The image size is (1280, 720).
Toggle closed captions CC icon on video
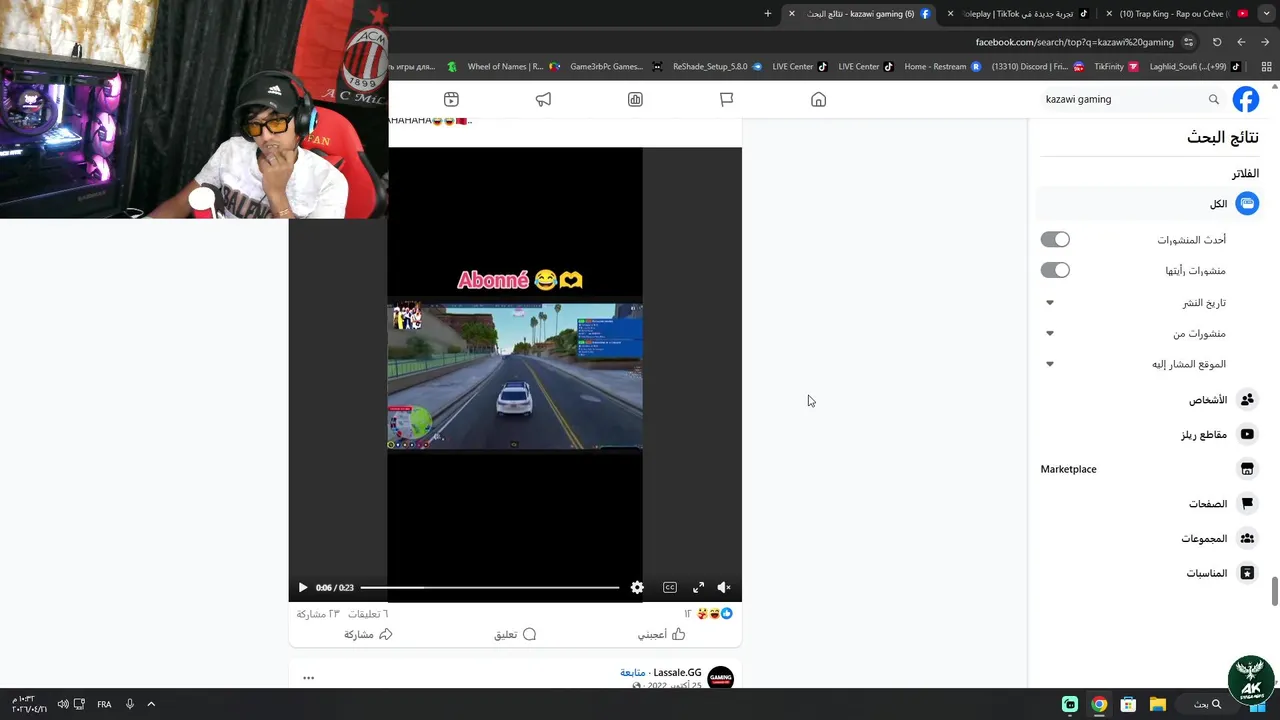[x=670, y=588]
